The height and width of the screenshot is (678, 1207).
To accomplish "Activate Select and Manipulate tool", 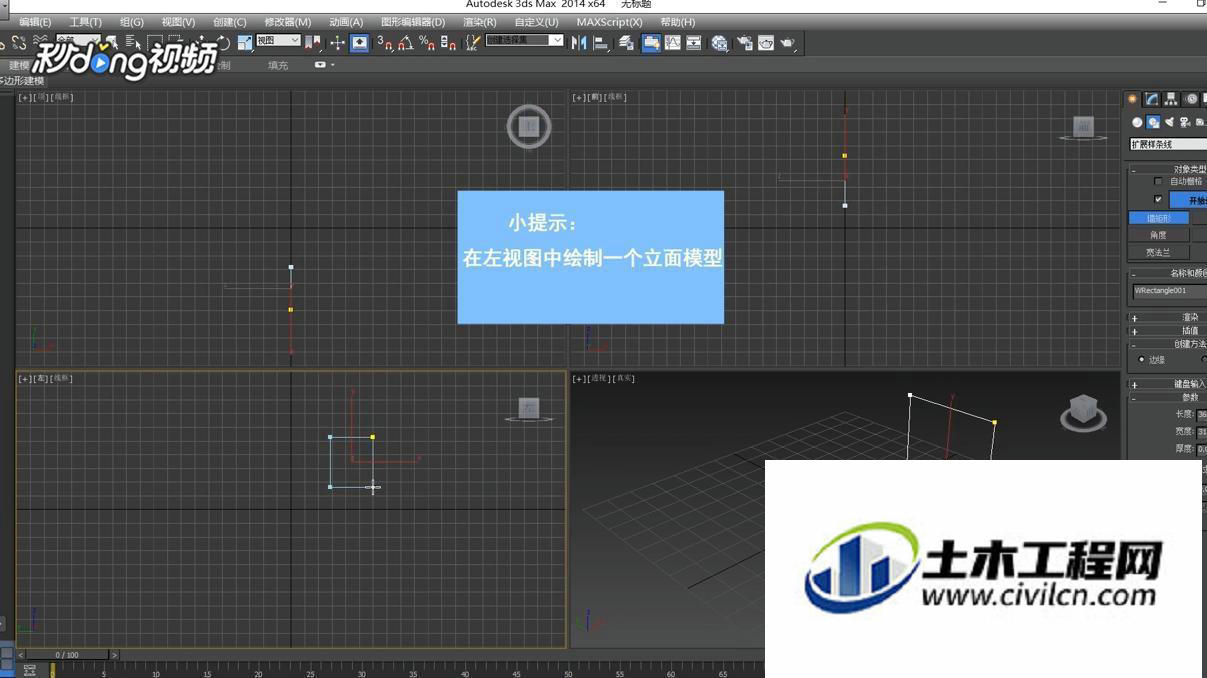I will tap(337, 43).
